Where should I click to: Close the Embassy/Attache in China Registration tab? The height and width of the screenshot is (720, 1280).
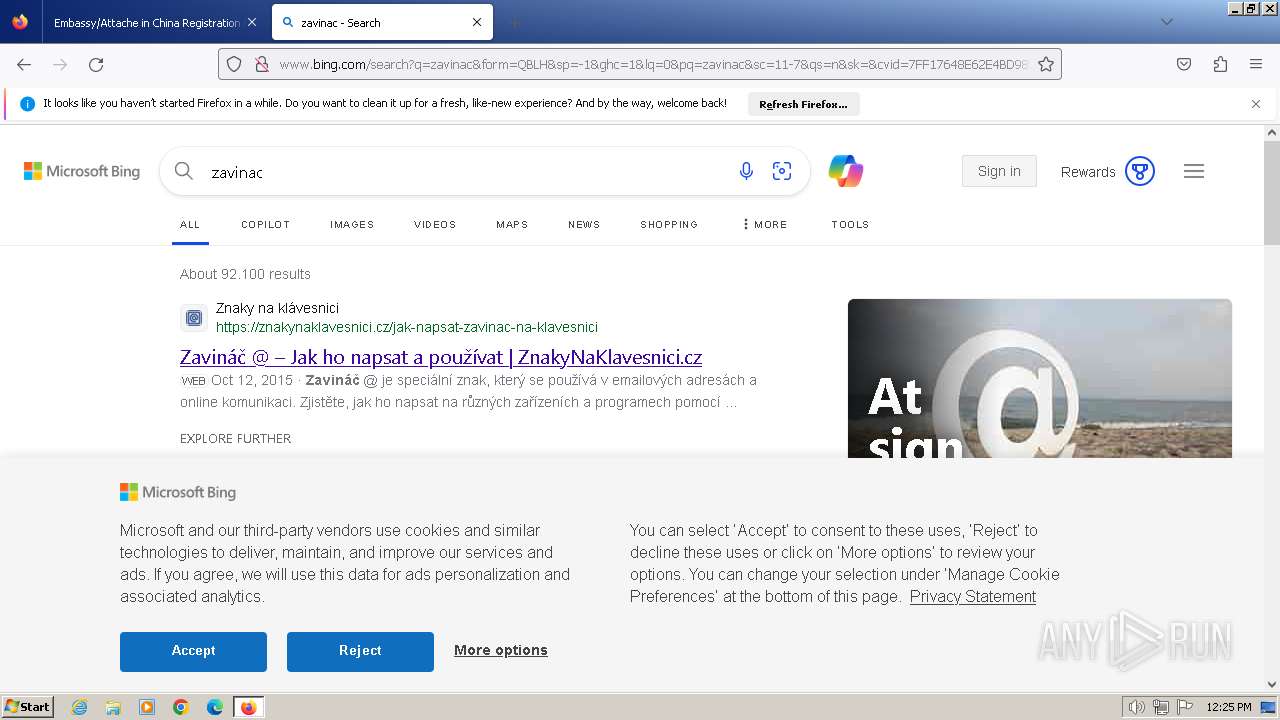tap(251, 22)
